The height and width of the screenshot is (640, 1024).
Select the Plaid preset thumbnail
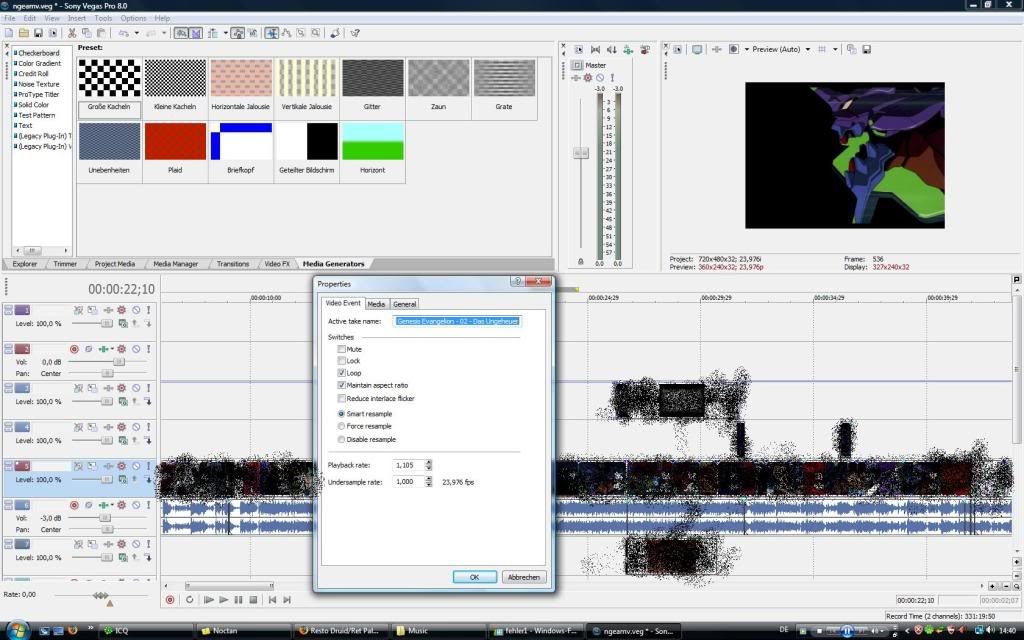point(175,142)
